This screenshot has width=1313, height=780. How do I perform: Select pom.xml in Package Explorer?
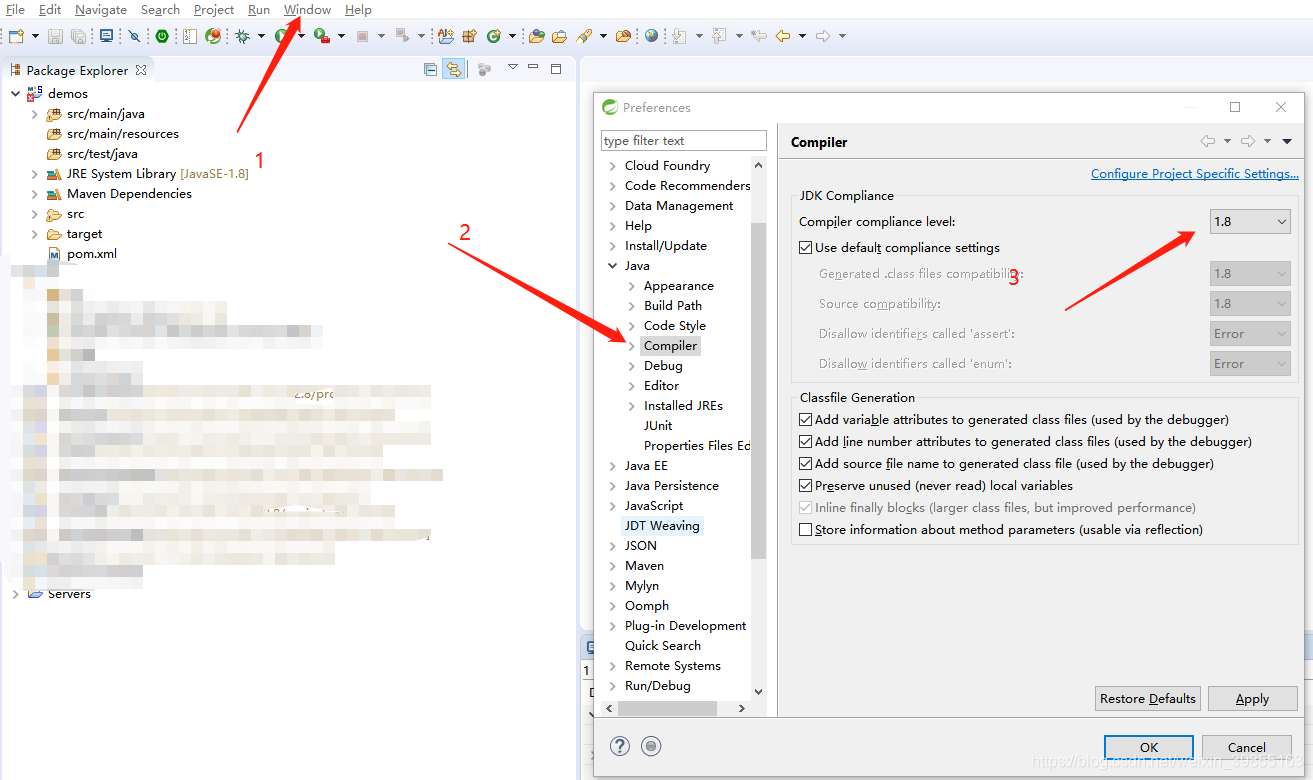[x=92, y=253]
